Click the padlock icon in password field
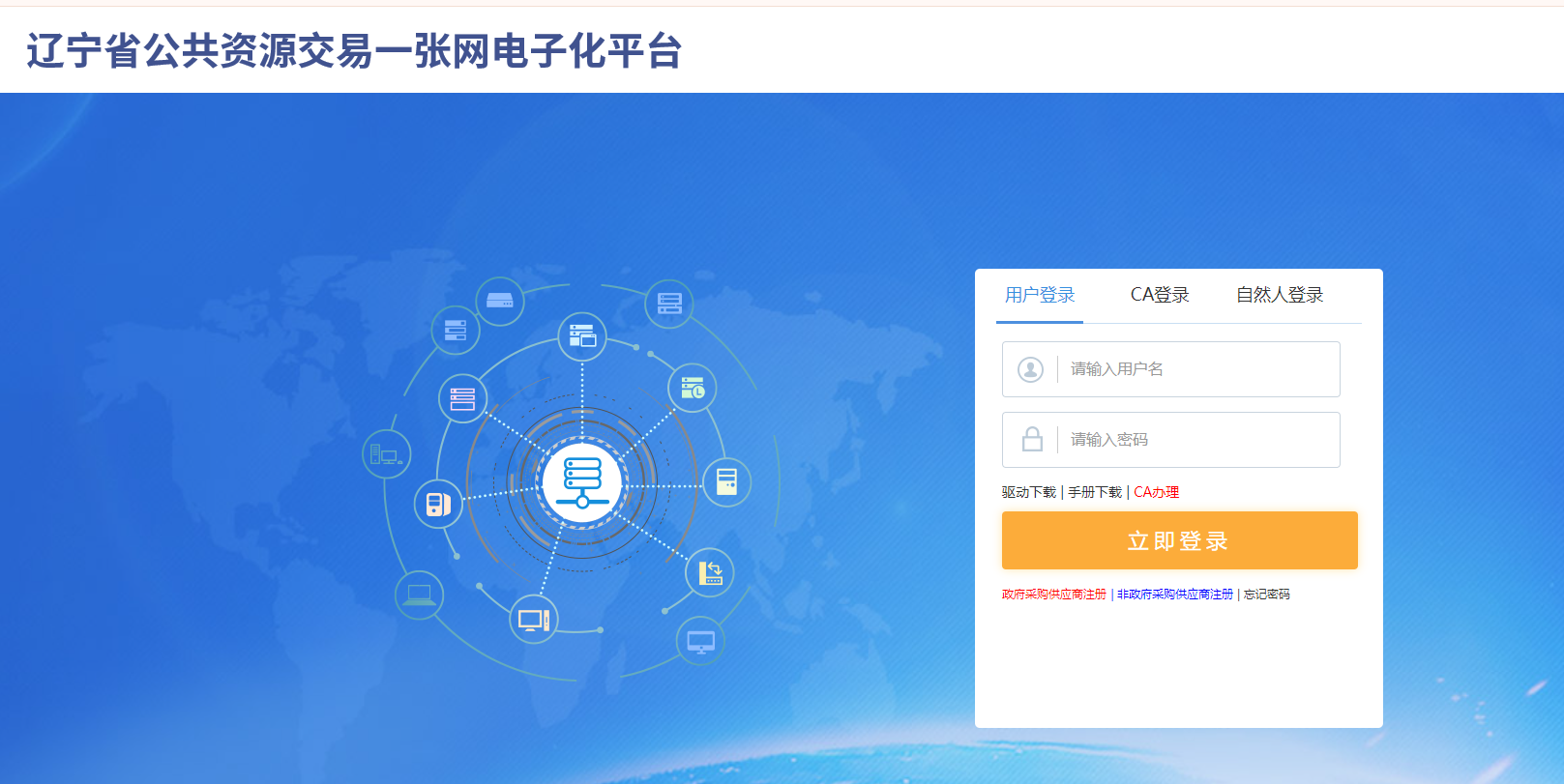Viewport: 1564px width, 784px height. (1032, 440)
